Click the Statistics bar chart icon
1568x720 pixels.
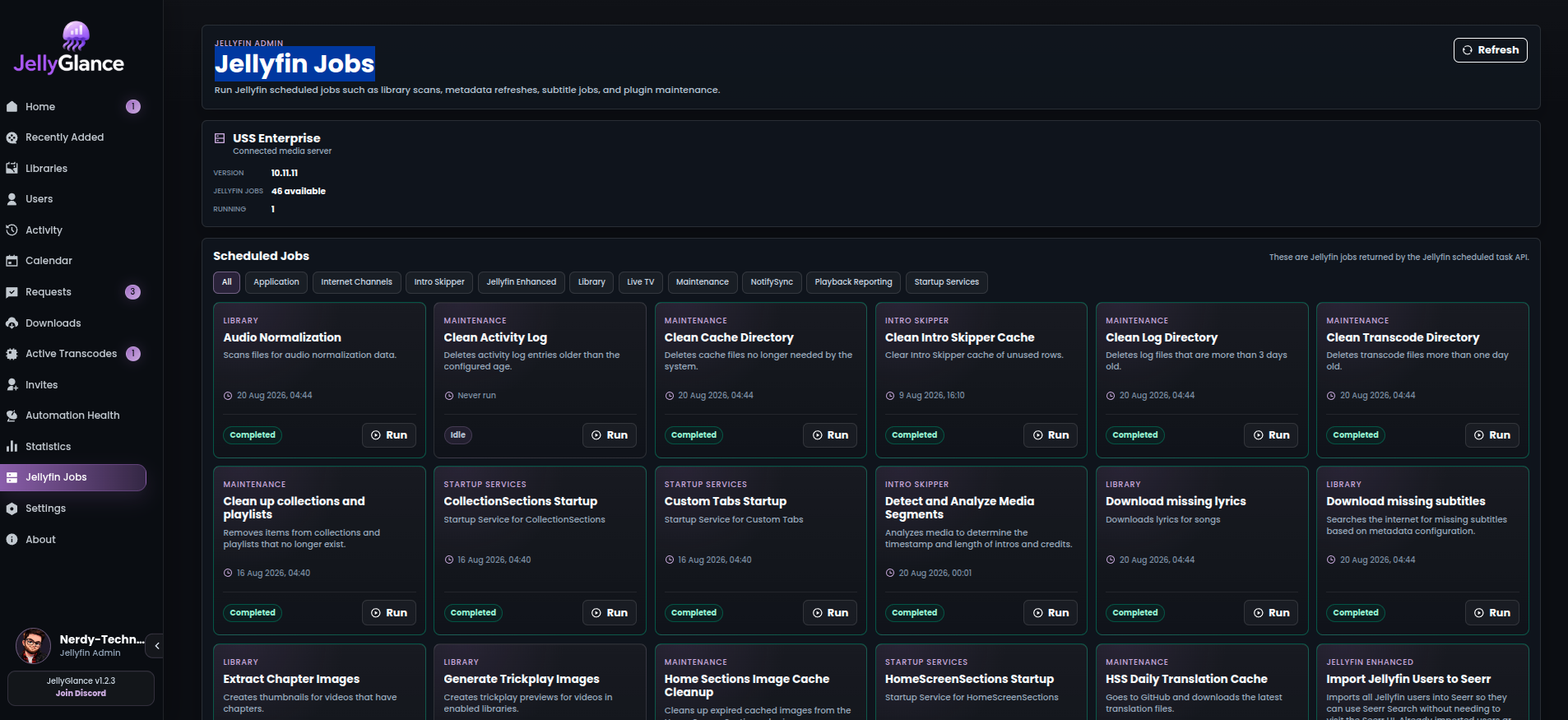point(12,447)
